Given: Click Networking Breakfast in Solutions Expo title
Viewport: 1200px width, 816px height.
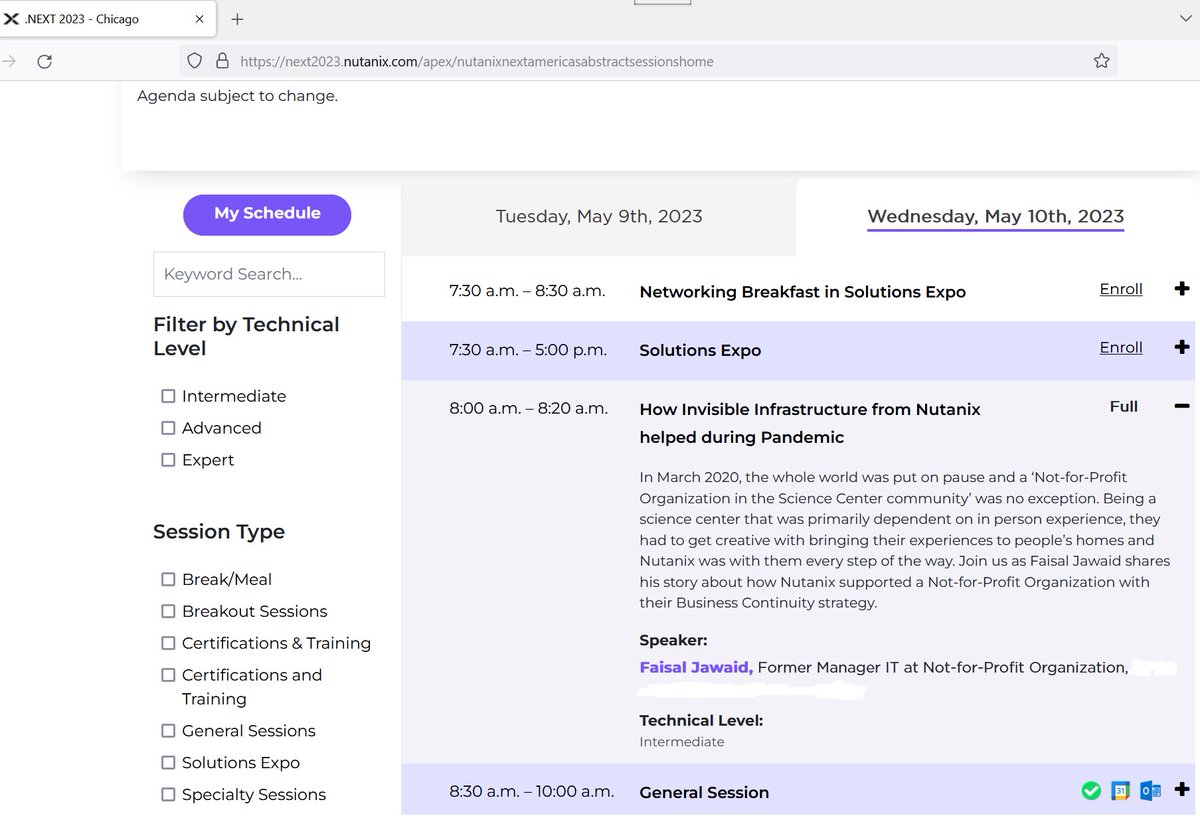Looking at the screenshot, I should [x=803, y=292].
